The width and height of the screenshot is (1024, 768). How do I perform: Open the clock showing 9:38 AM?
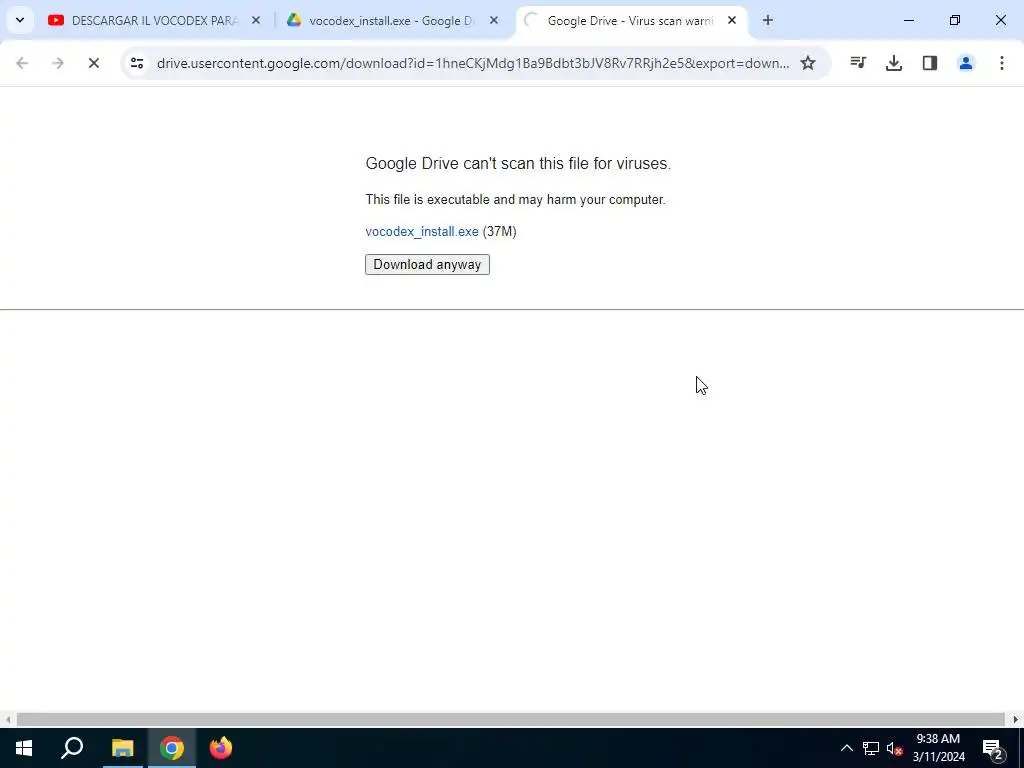[x=938, y=748]
